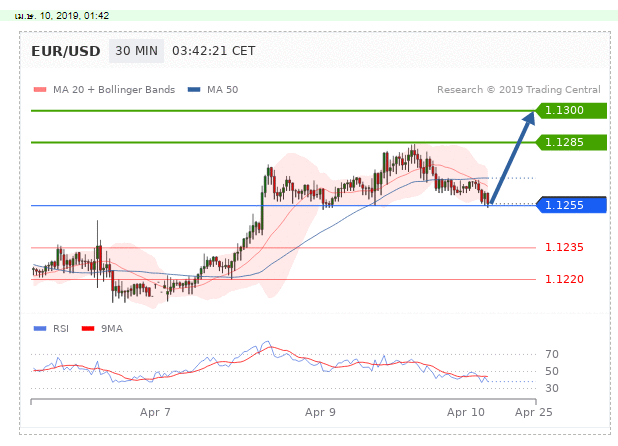Screen dimensions: 618x446
Task: Click the 1.1285 resistance price tag
Action: click(x=571, y=142)
